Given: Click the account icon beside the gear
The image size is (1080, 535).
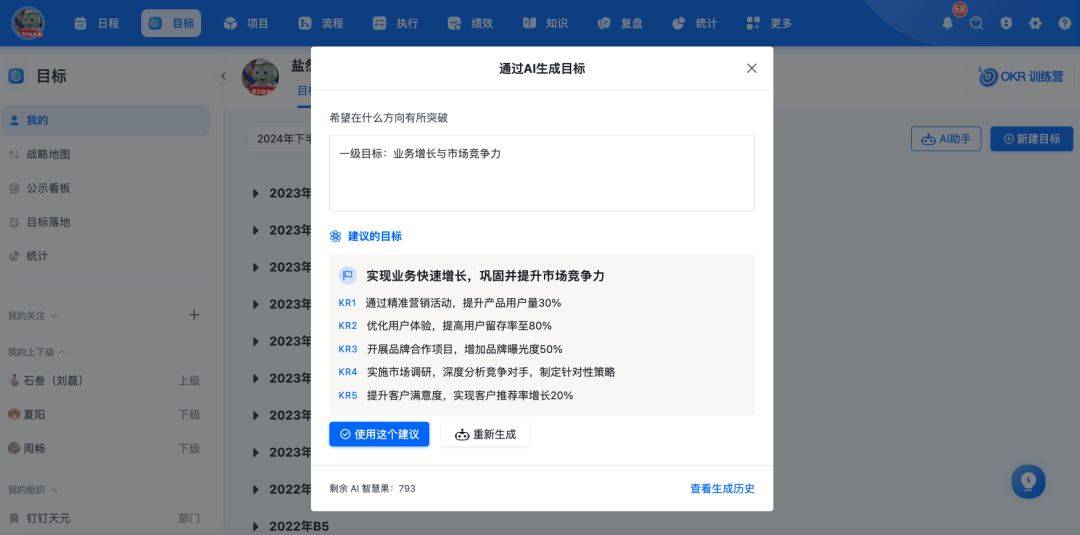Looking at the screenshot, I should 1006,23.
